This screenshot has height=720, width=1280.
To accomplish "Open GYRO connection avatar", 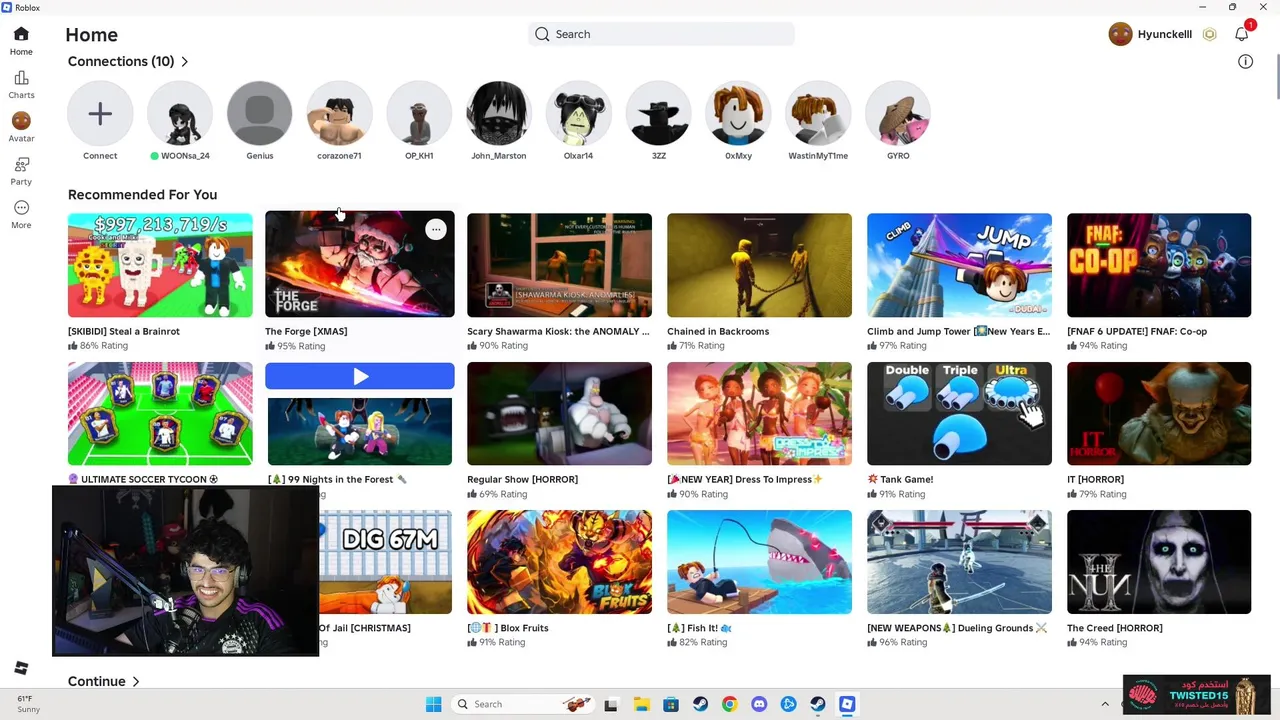I will (898, 114).
